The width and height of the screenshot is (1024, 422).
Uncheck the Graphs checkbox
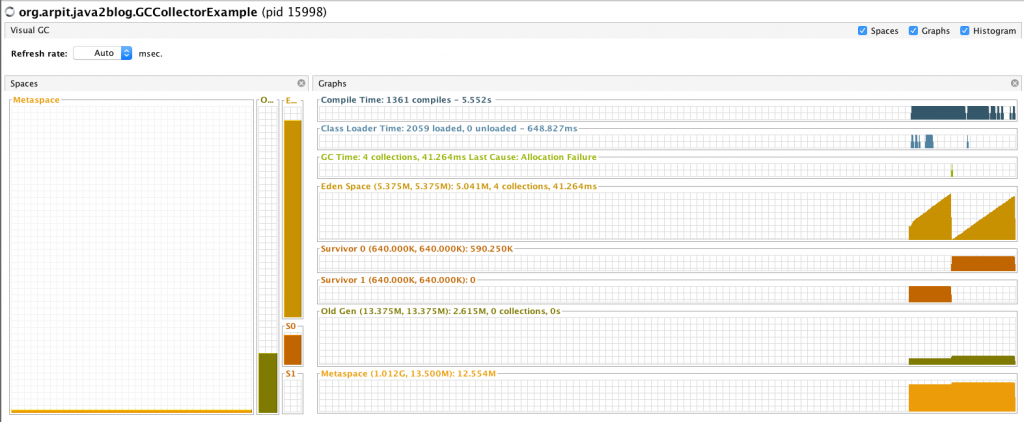click(914, 31)
